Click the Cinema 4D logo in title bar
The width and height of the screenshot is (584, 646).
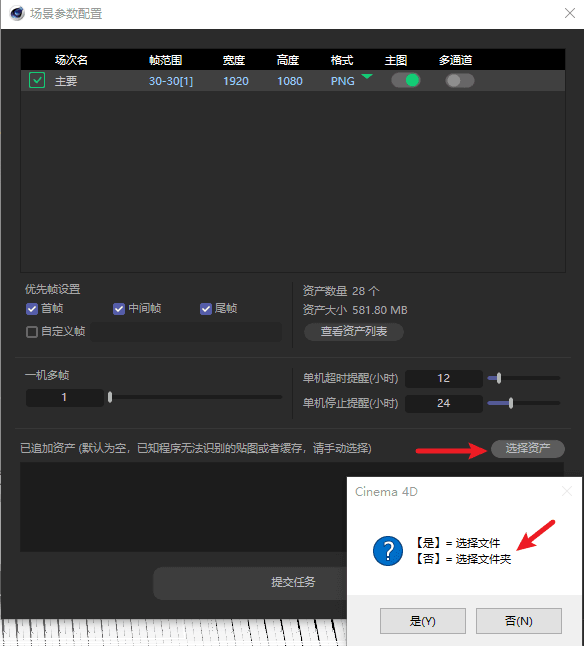(x=17, y=13)
